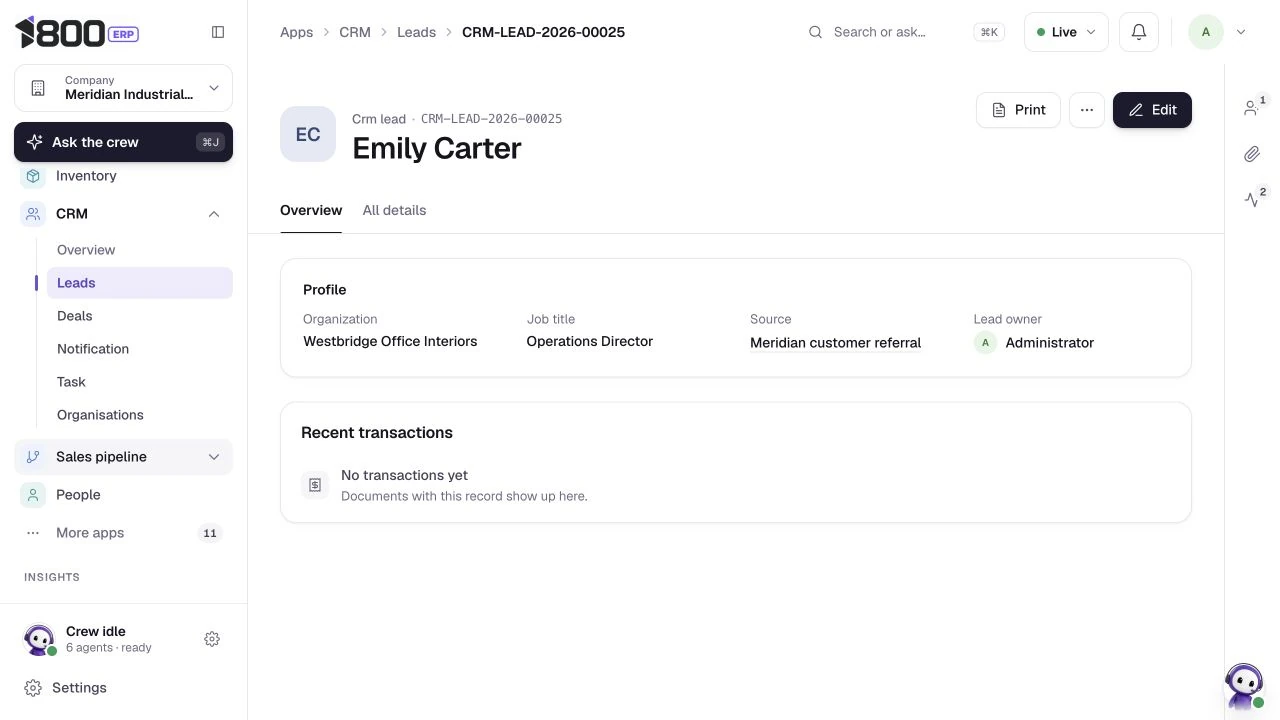The height and width of the screenshot is (720, 1280).
Task: Open the more actions ellipsis button
Action: pos(1087,110)
